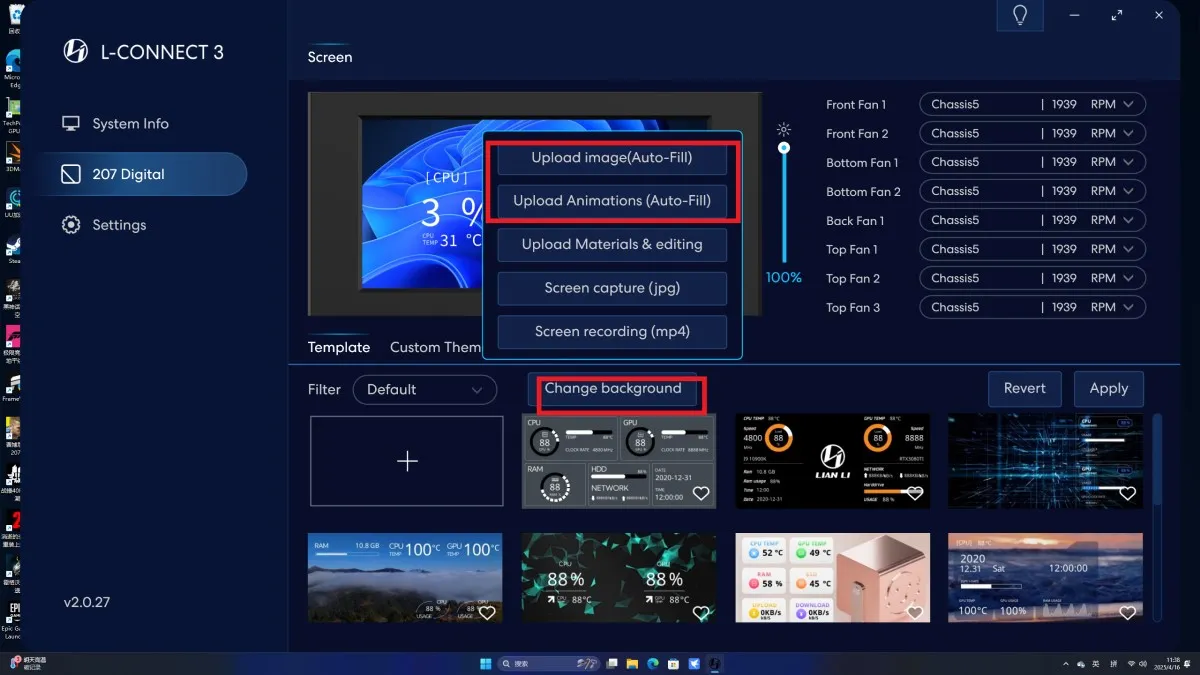Switch to the Template tab
This screenshot has width=1200, height=675.
point(339,347)
